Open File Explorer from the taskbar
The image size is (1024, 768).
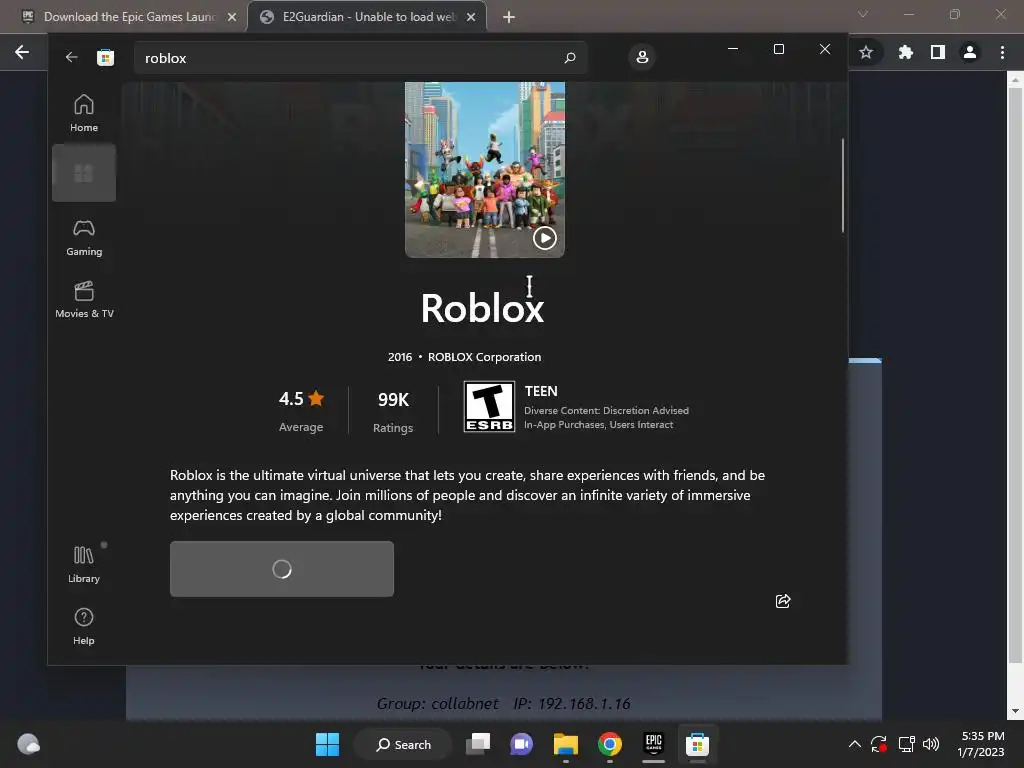point(566,744)
